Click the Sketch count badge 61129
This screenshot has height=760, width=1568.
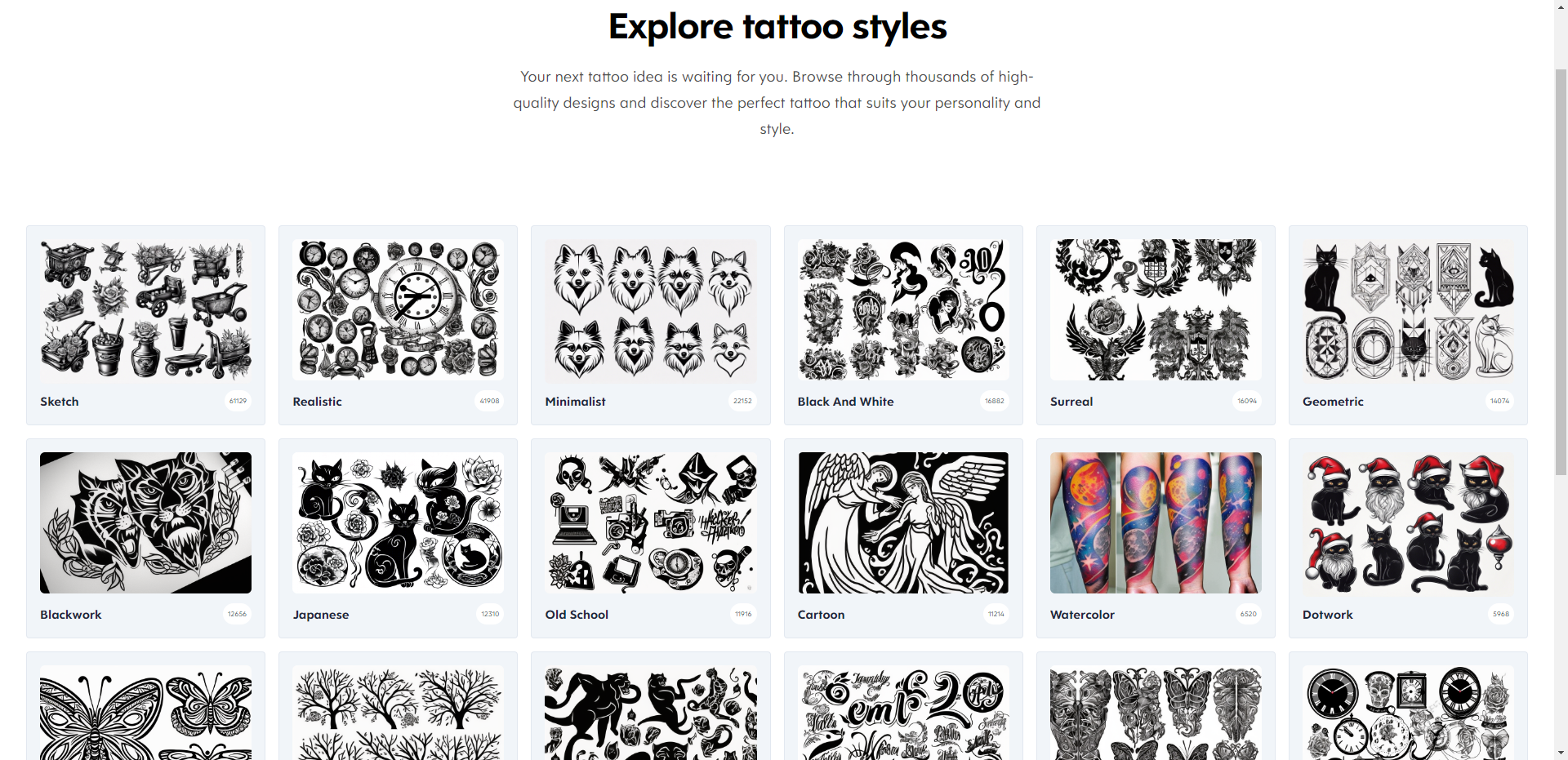point(238,401)
